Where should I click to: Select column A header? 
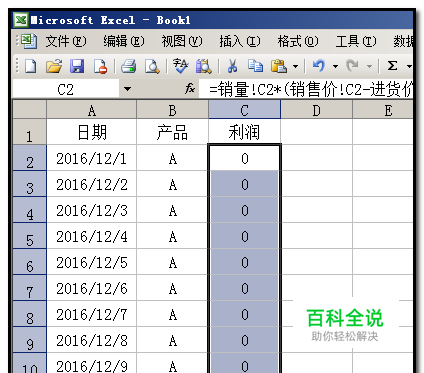[x=92, y=110]
